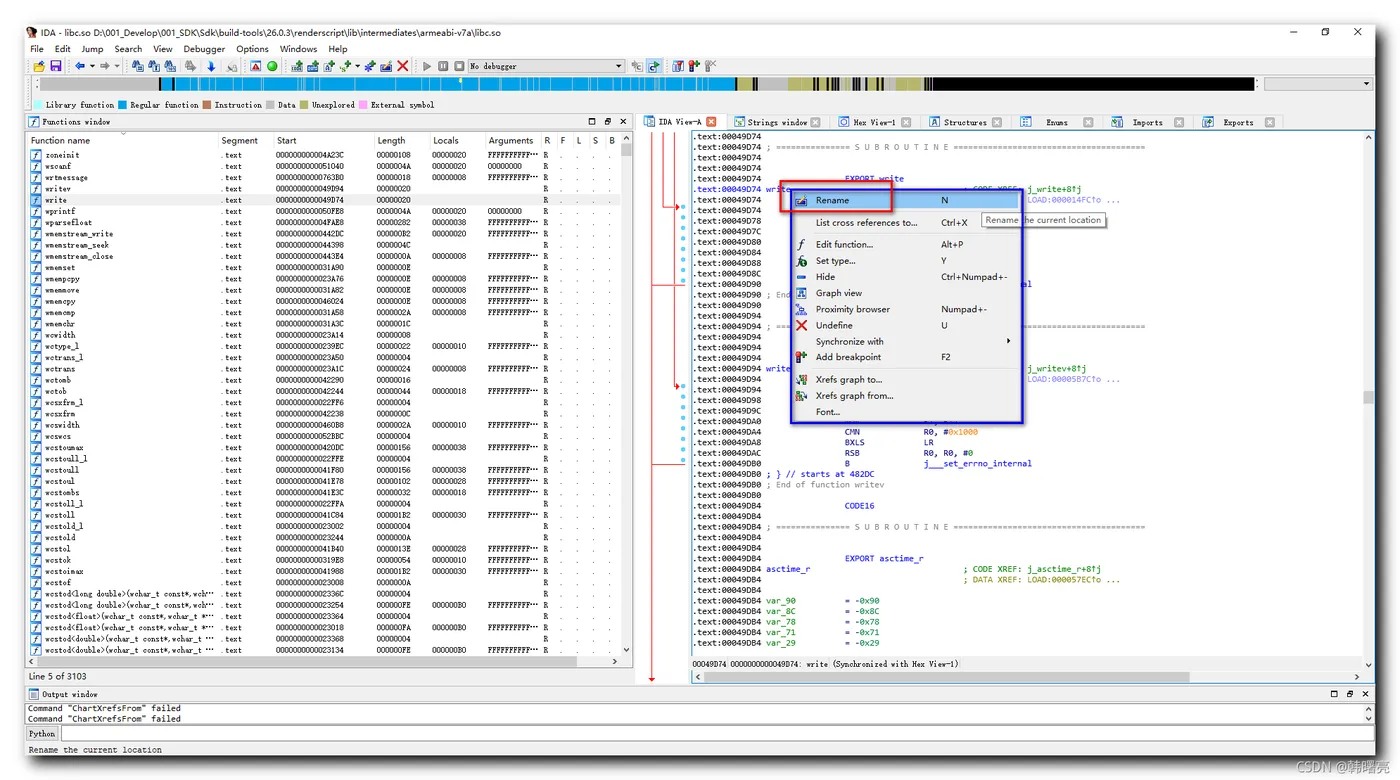The height and width of the screenshot is (780, 1400).
Task: Pause the process with the pause icon
Action: 443,66
